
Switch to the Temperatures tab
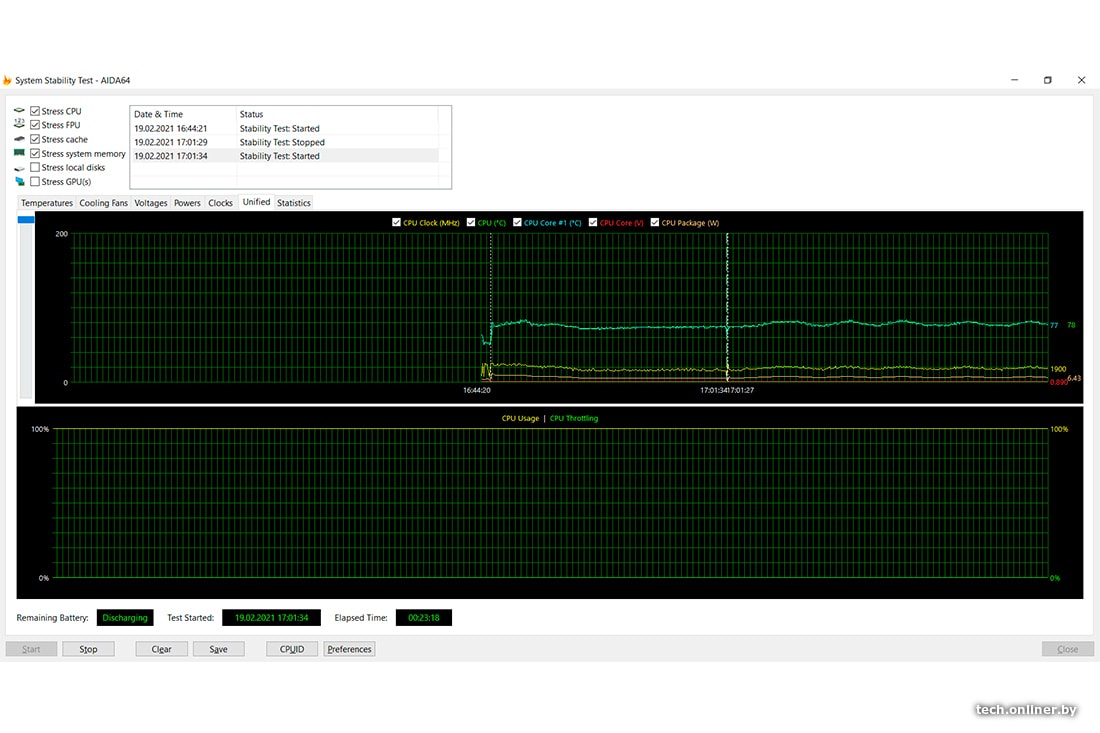point(47,203)
